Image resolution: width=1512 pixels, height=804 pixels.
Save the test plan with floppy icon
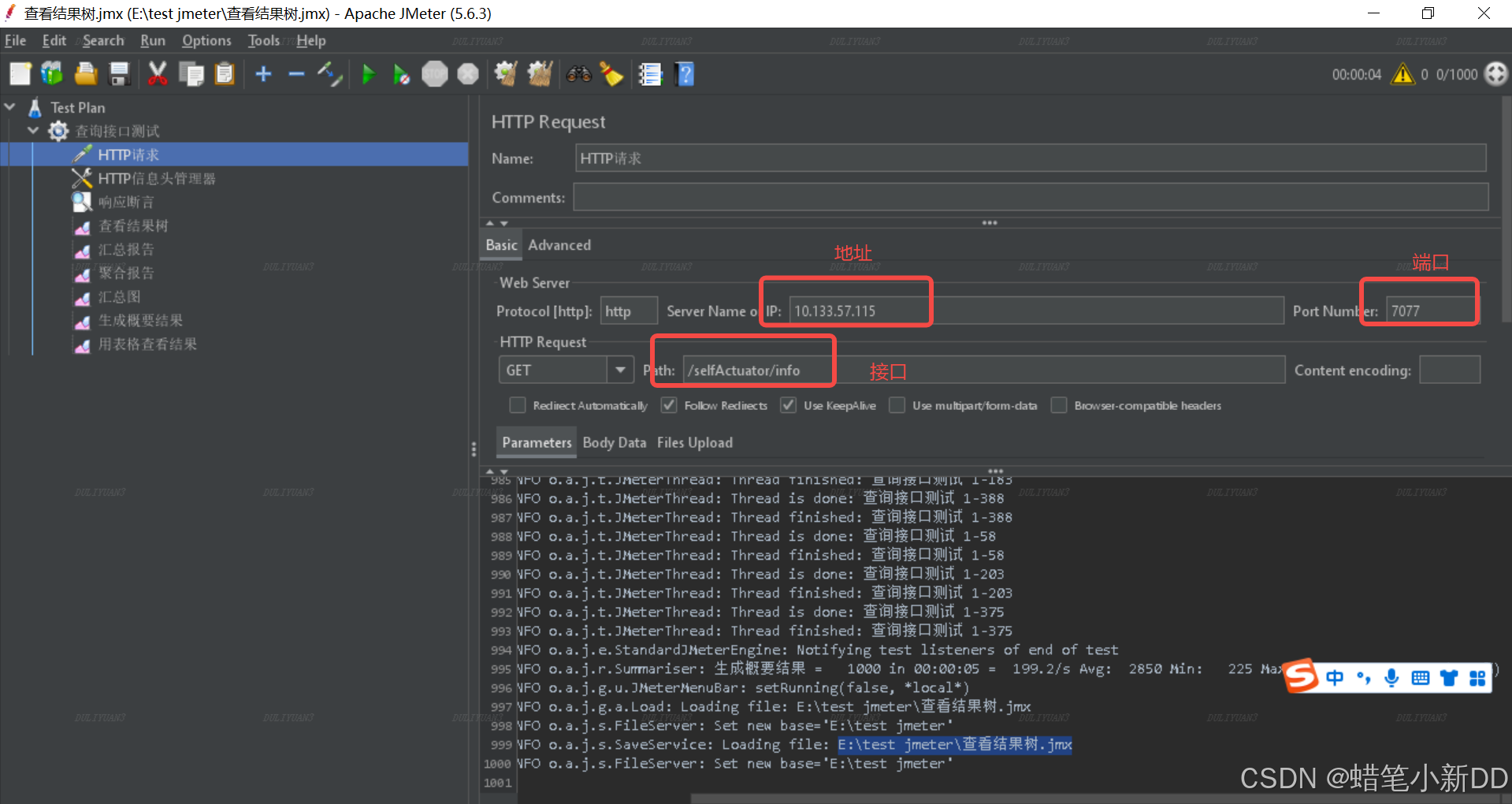tap(119, 74)
